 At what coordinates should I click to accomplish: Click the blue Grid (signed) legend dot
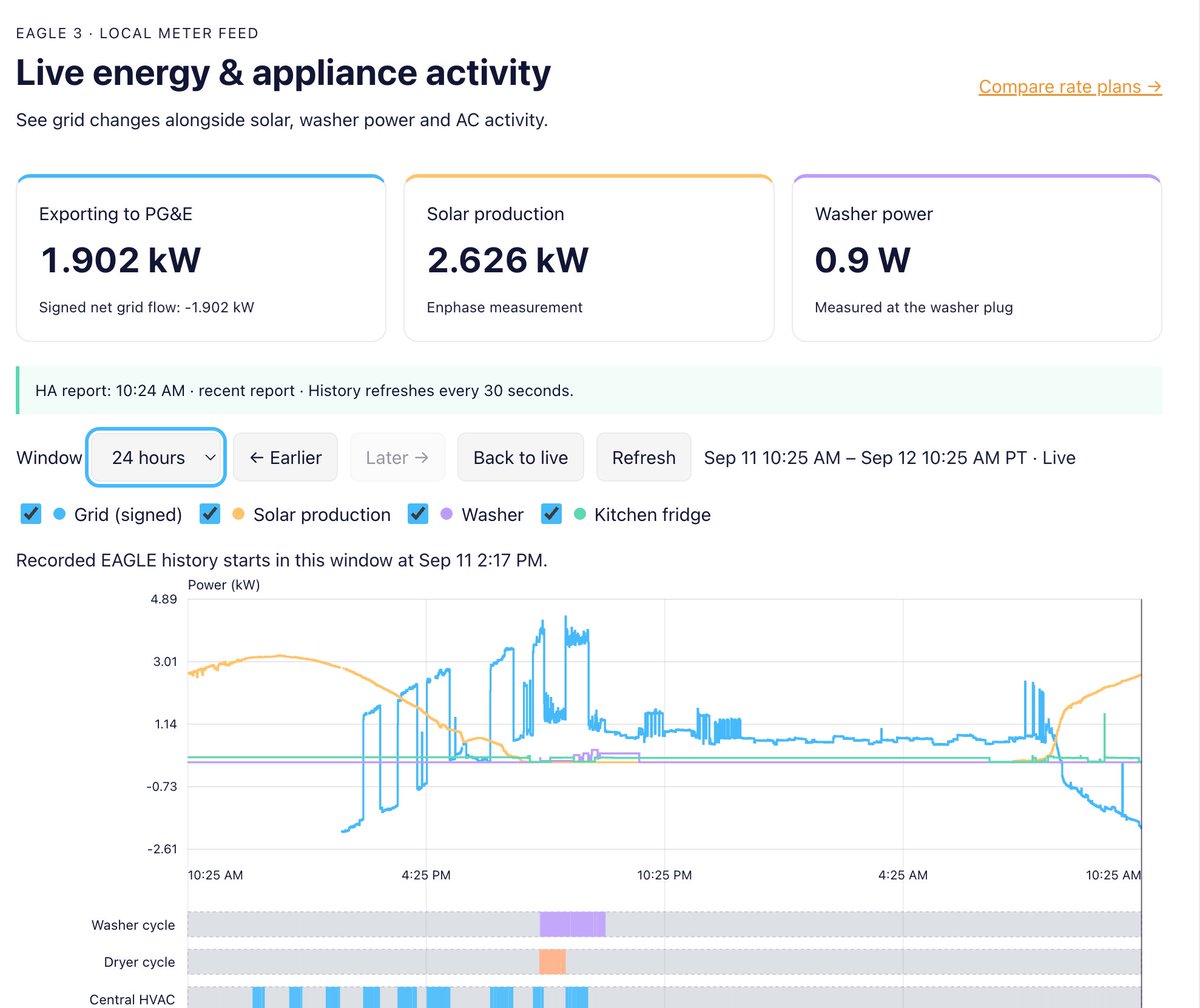(59, 514)
